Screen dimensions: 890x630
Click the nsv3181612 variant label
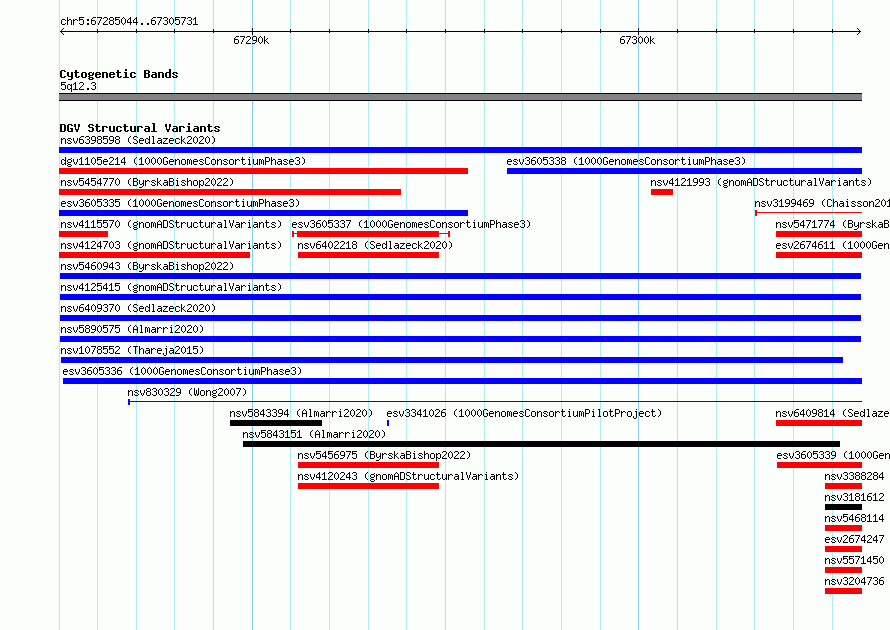pos(854,497)
